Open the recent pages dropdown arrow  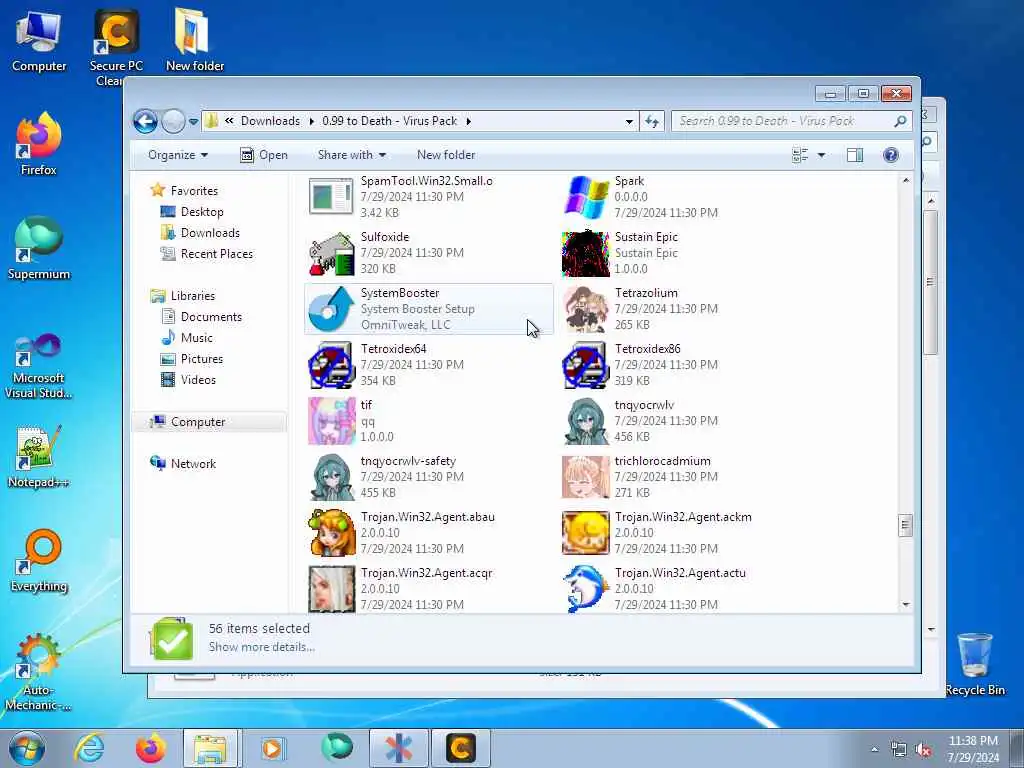(193, 121)
